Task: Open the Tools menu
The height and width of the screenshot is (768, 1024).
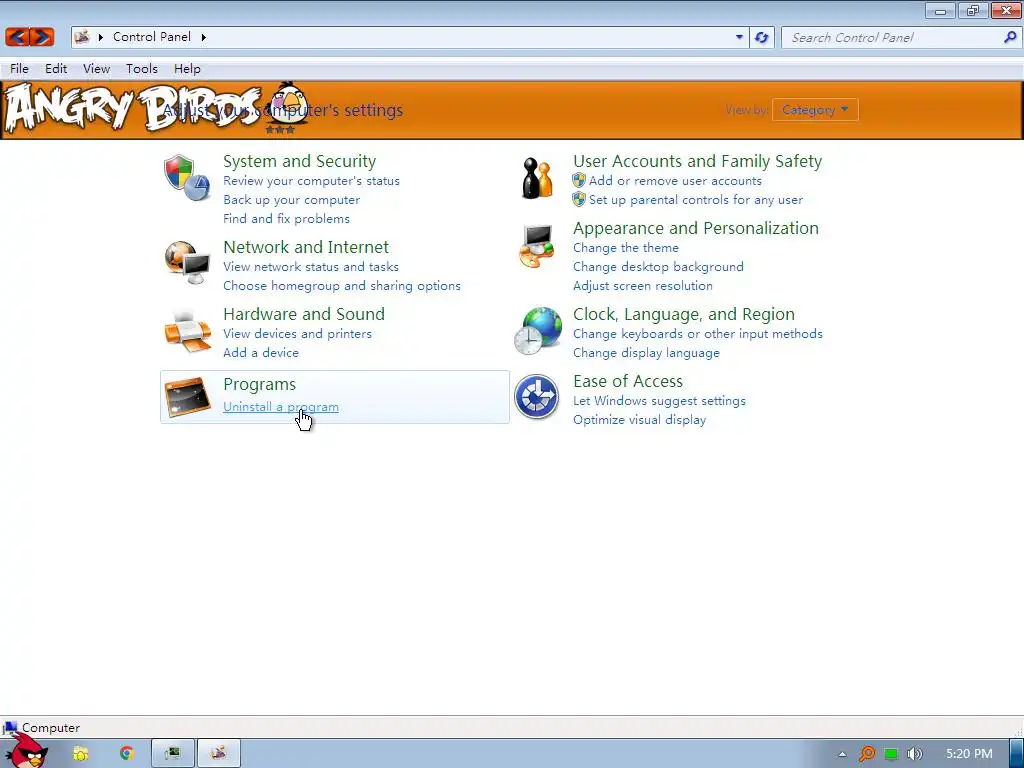Action: [142, 69]
